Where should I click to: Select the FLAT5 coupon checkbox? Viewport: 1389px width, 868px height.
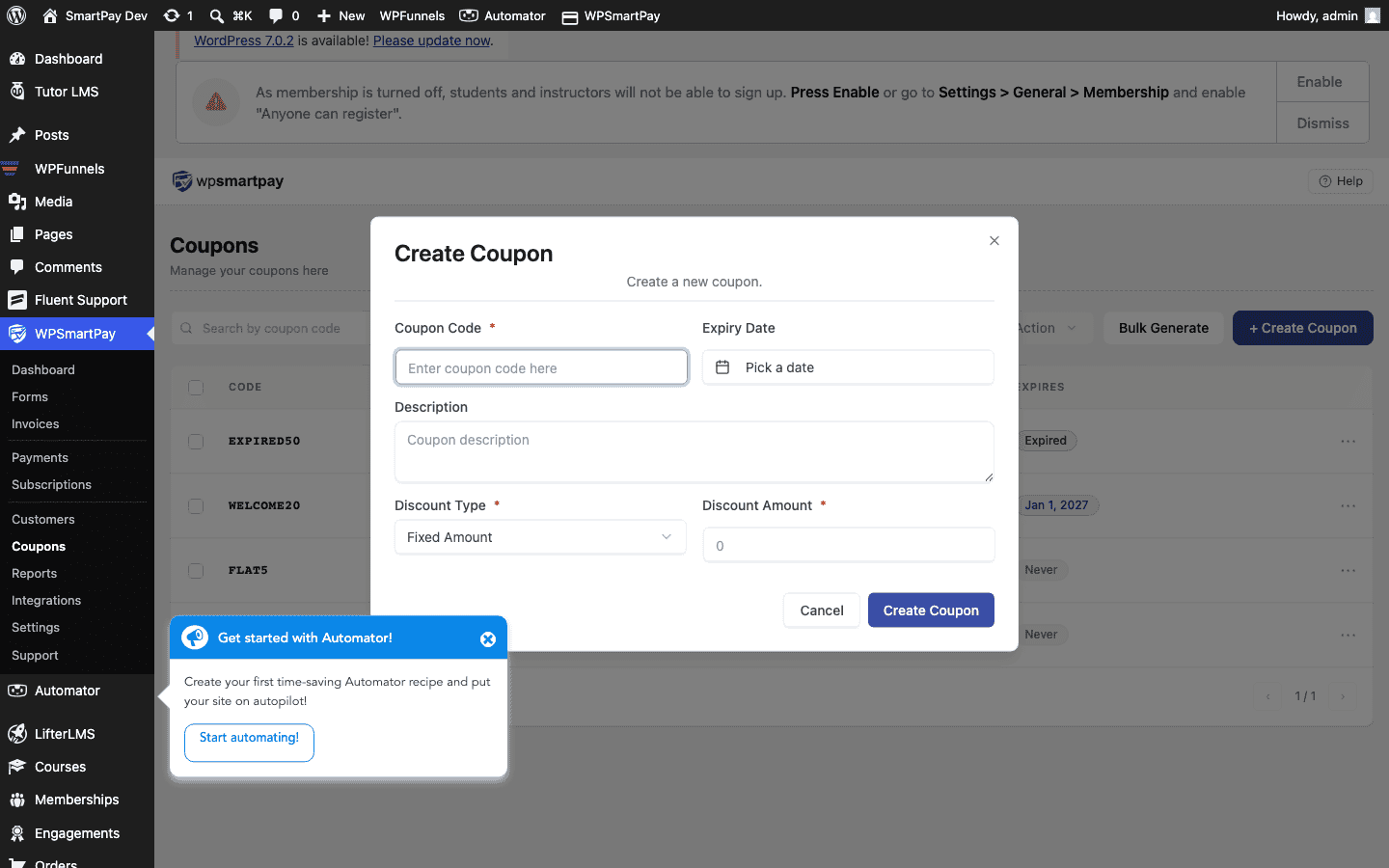click(196, 570)
